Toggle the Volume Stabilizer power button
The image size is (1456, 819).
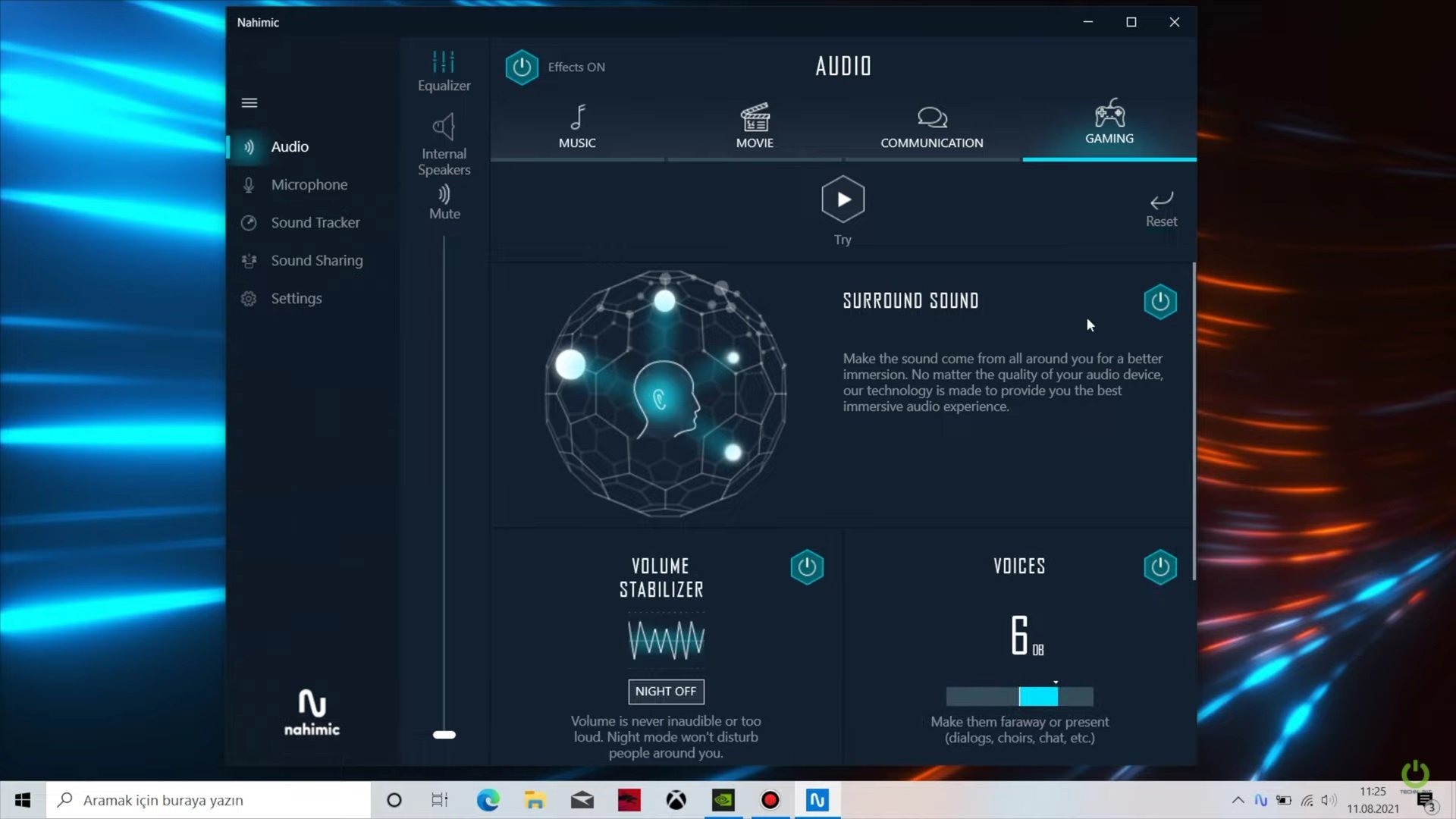806,567
